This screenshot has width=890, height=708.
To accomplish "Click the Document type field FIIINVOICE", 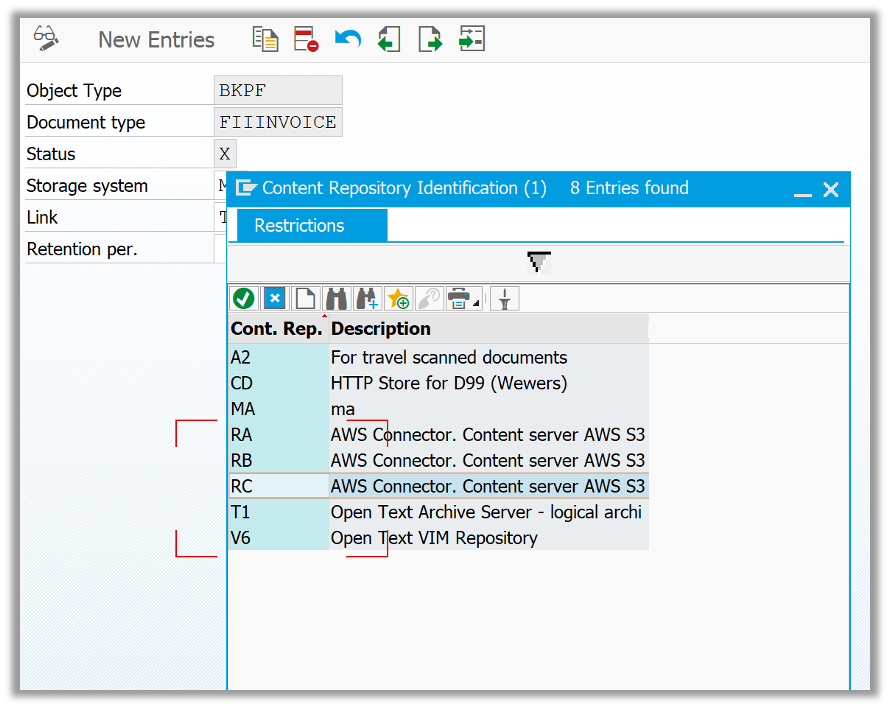I will tap(278, 122).
